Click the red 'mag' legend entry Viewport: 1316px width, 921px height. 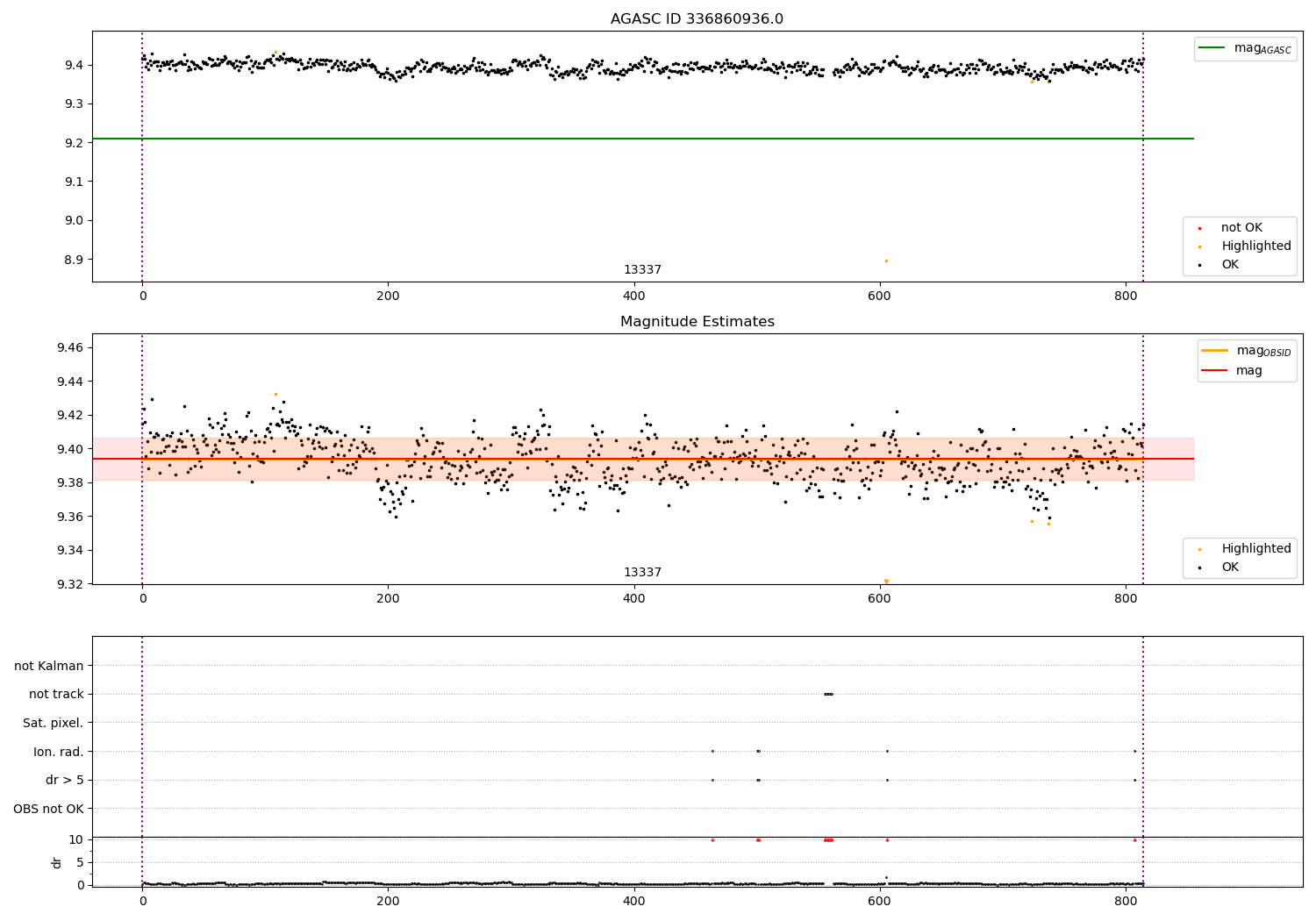click(x=1232, y=371)
